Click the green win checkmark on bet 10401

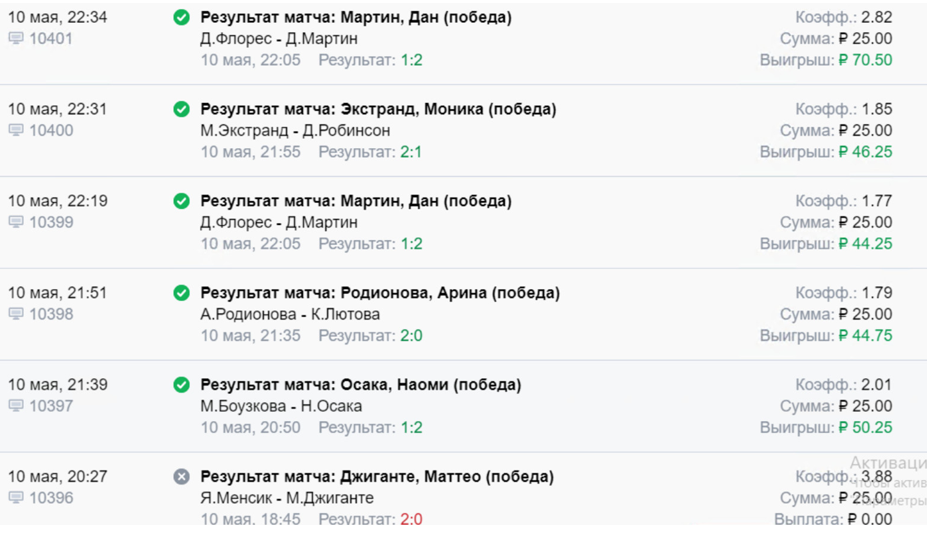click(x=181, y=17)
